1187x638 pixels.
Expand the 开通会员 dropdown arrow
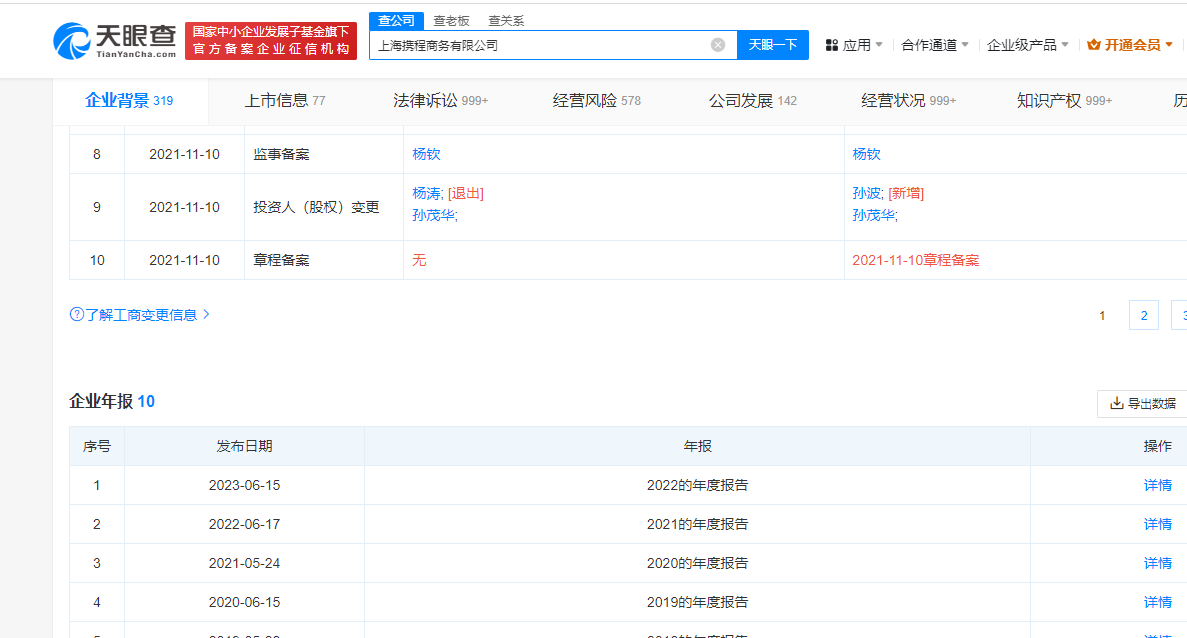click(1169, 45)
